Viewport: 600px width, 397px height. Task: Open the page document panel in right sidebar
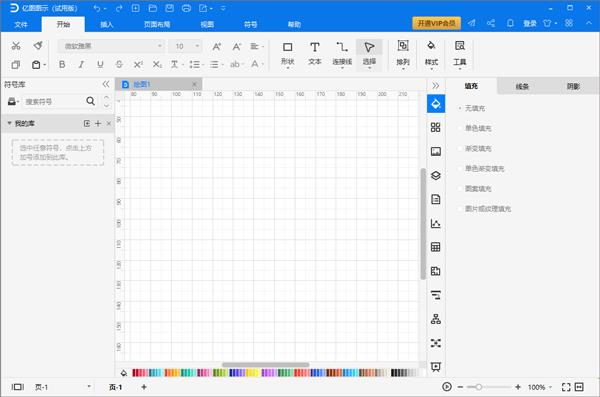(x=435, y=199)
